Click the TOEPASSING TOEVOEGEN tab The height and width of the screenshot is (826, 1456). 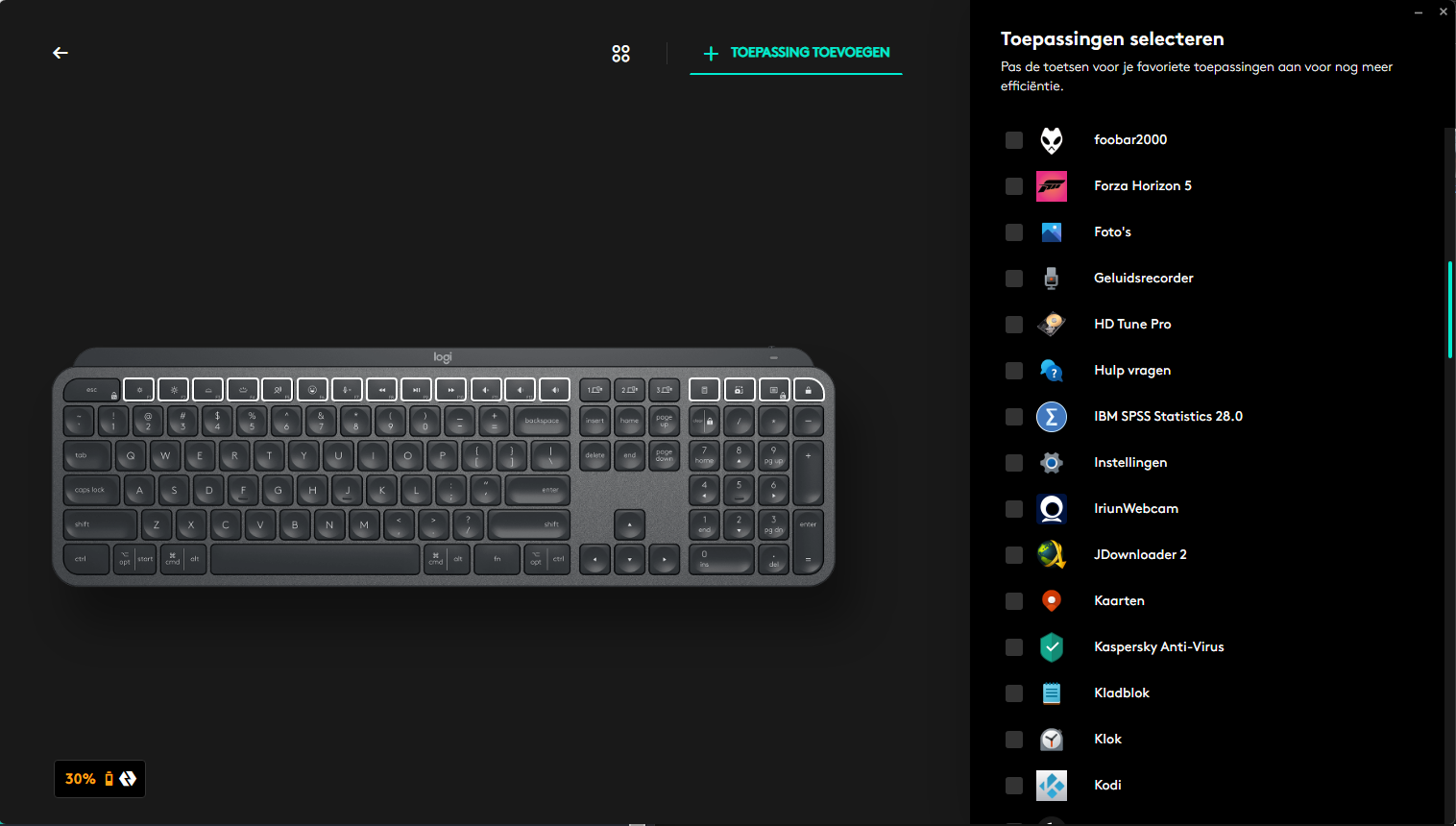(796, 53)
